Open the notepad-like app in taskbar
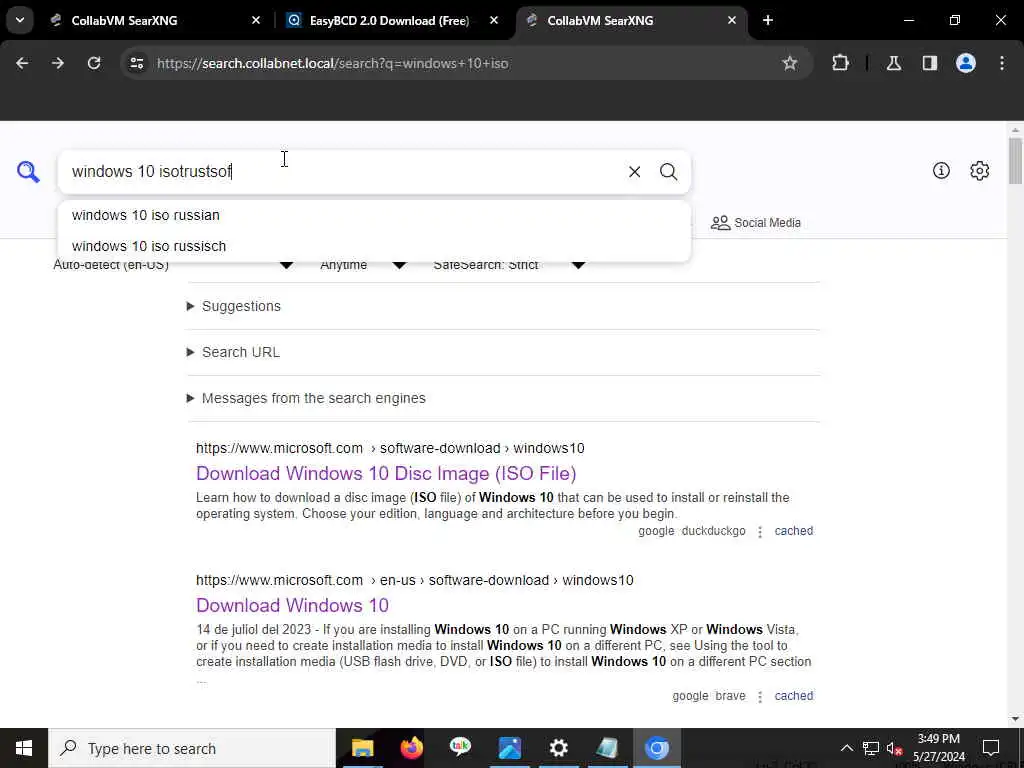This screenshot has width=1024, height=768. 607,748
